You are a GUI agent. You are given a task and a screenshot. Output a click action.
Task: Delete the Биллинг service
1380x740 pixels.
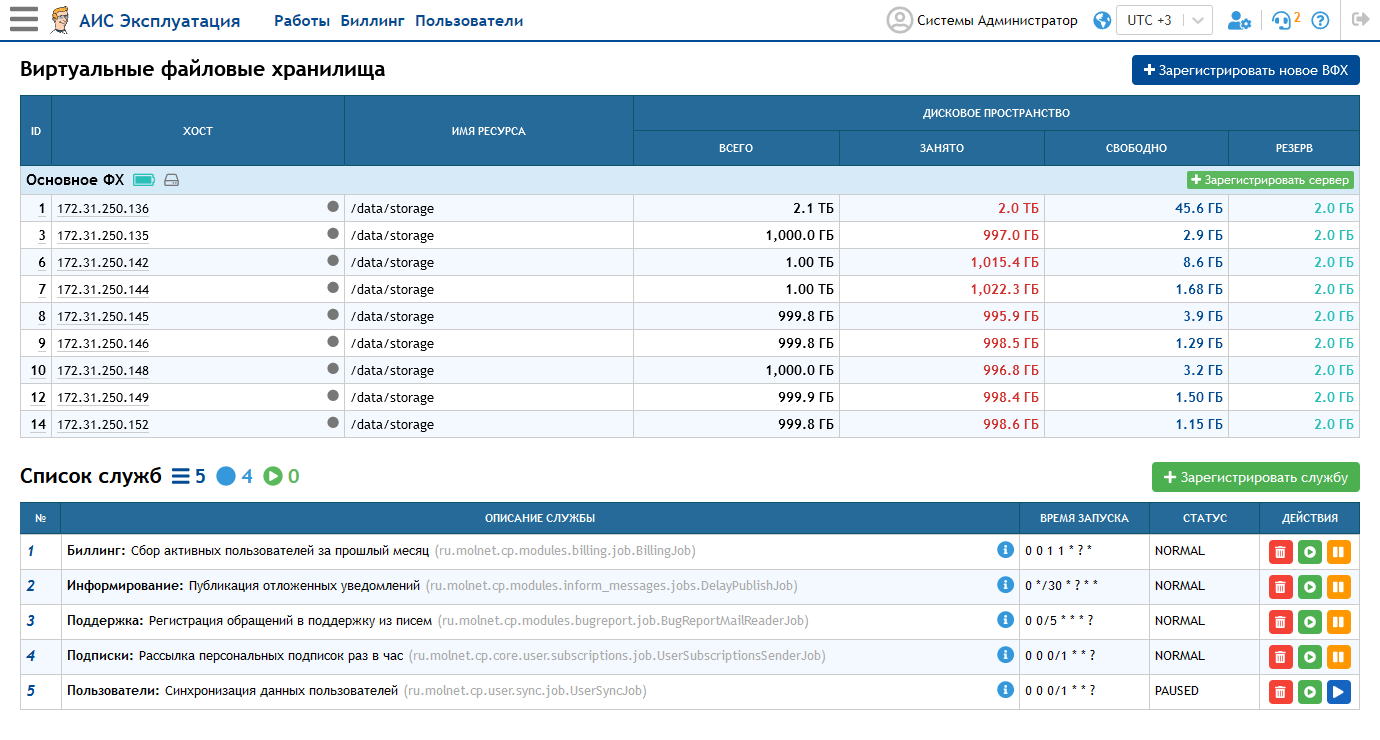point(1280,551)
